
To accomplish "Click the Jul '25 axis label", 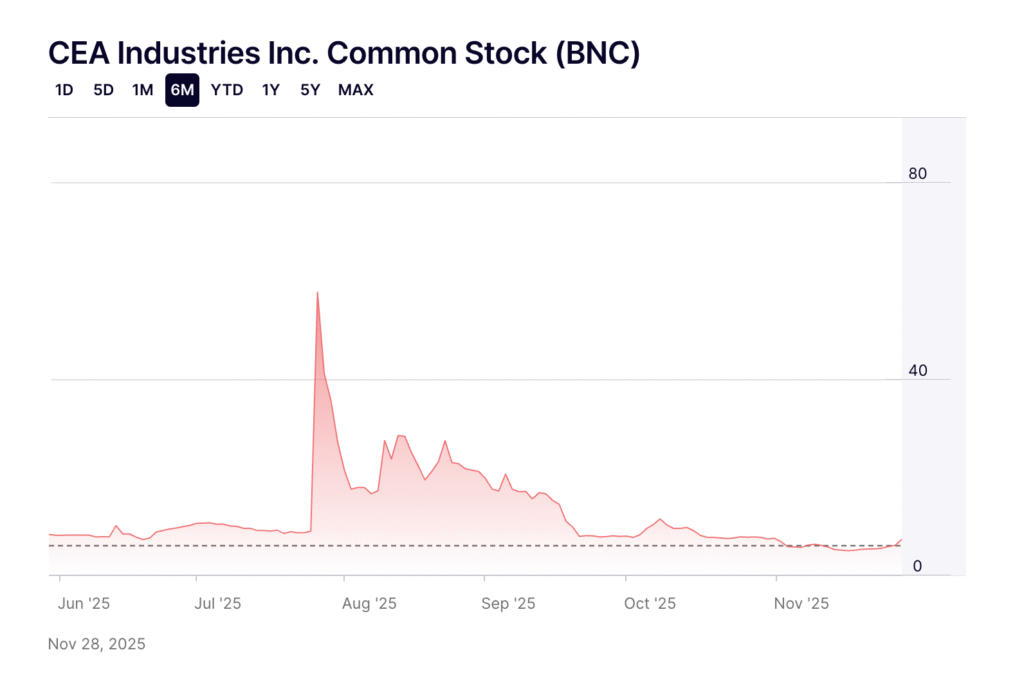I will coord(217,604).
